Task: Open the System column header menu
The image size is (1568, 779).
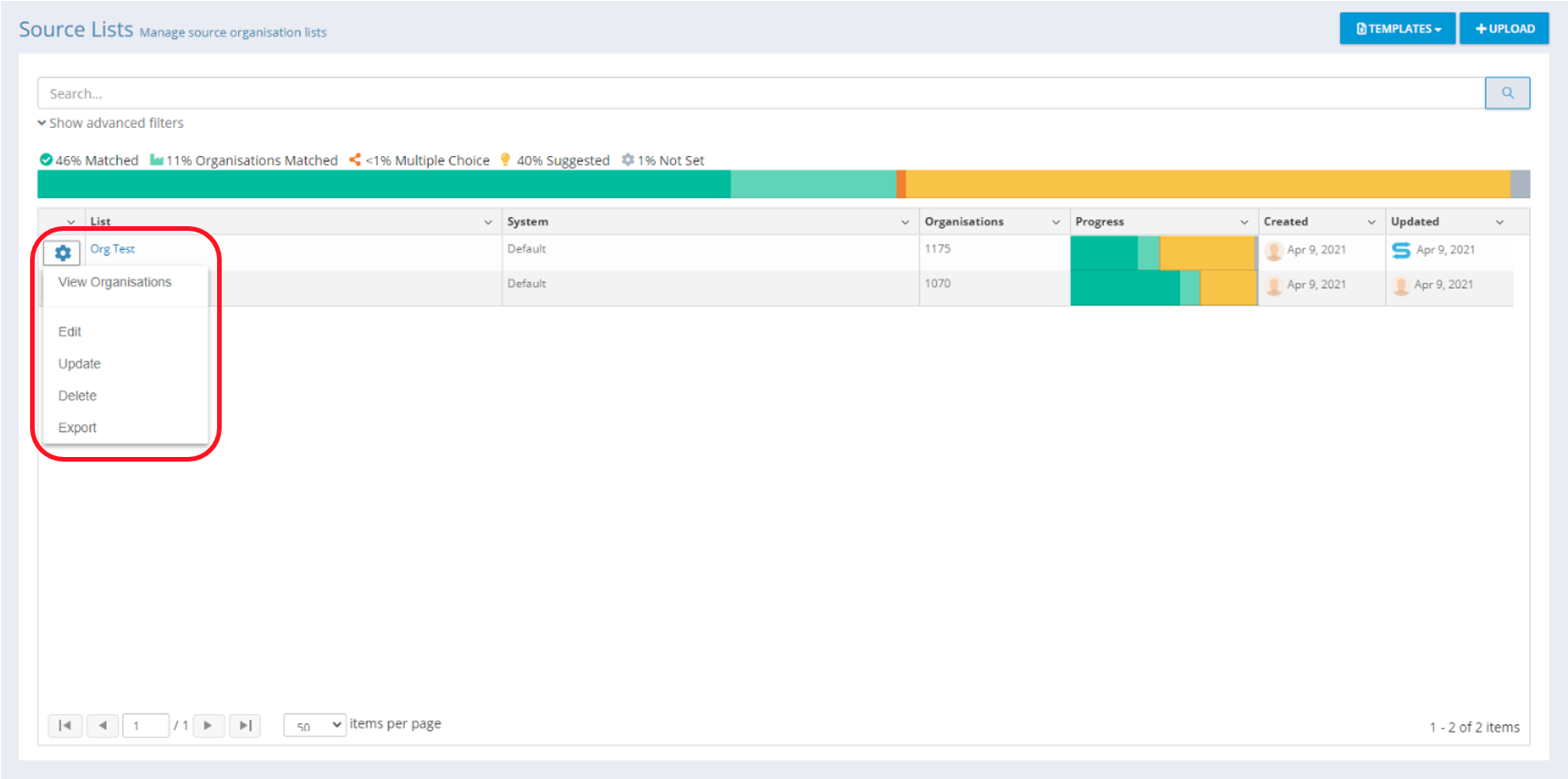Action: pyautogui.click(x=905, y=222)
